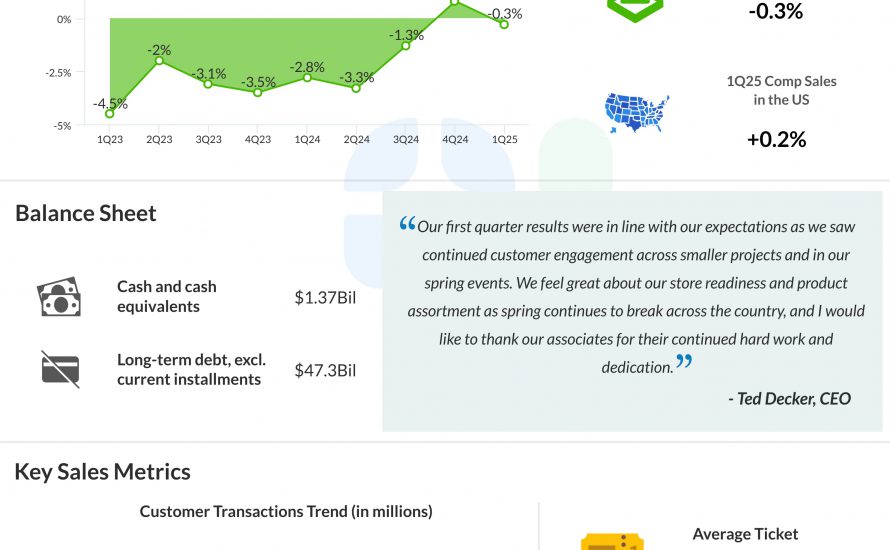Click the Key Sales Metrics heading

tap(102, 471)
